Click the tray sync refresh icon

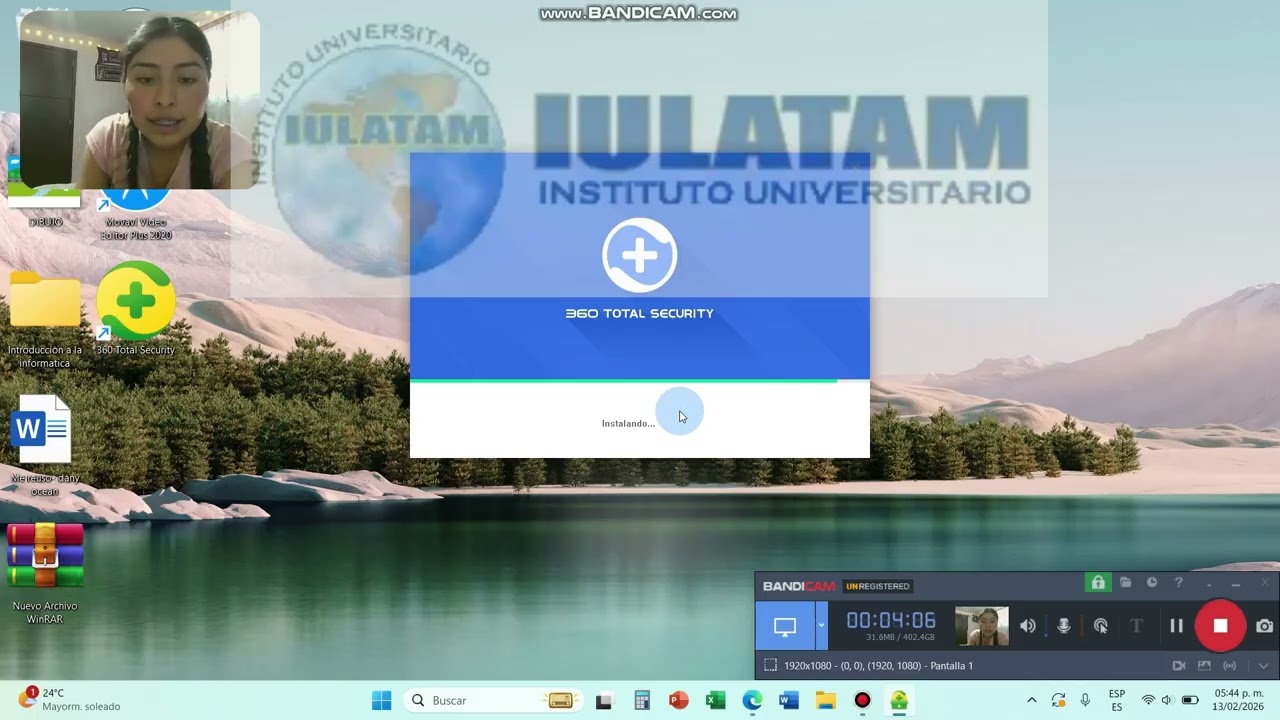(x=1058, y=700)
